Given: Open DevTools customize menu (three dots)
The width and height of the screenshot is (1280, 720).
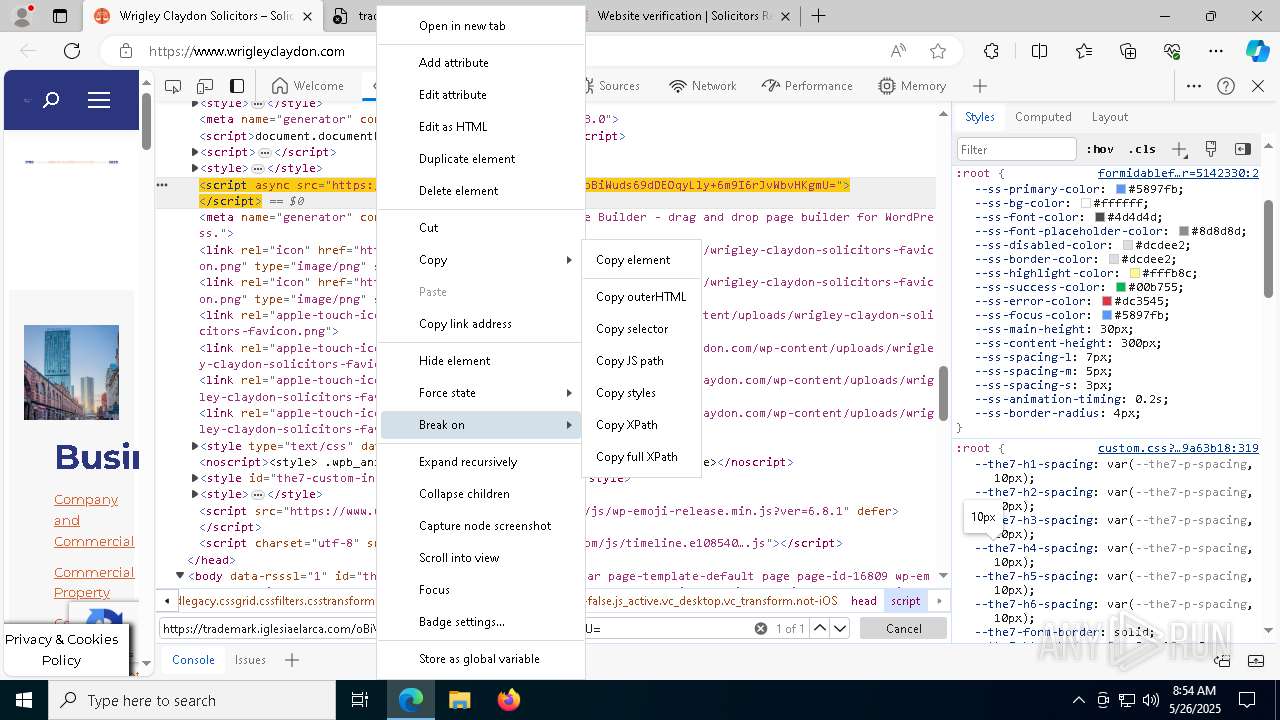Looking at the screenshot, I should coord(1194,86).
